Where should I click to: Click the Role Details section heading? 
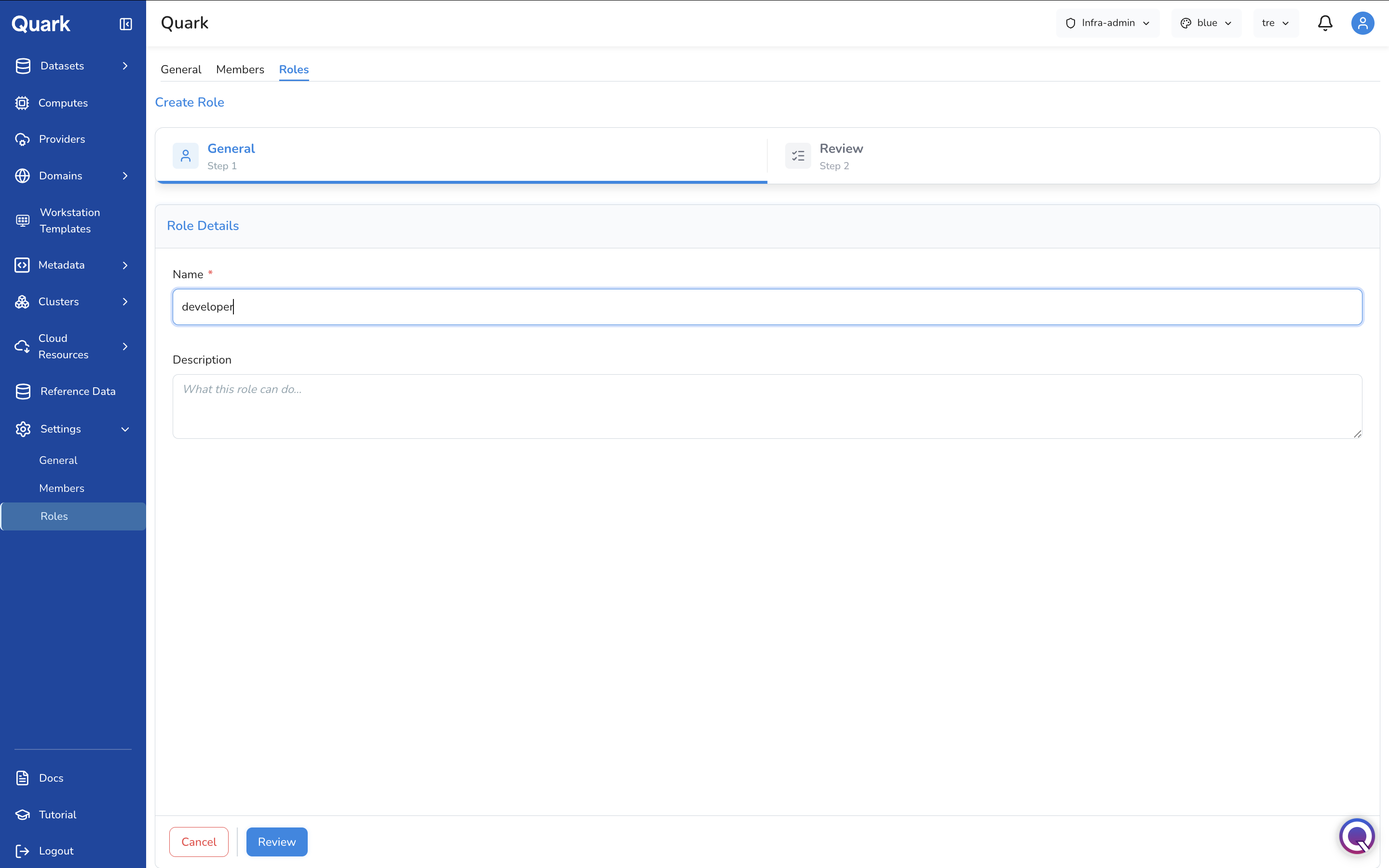tap(203, 226)
